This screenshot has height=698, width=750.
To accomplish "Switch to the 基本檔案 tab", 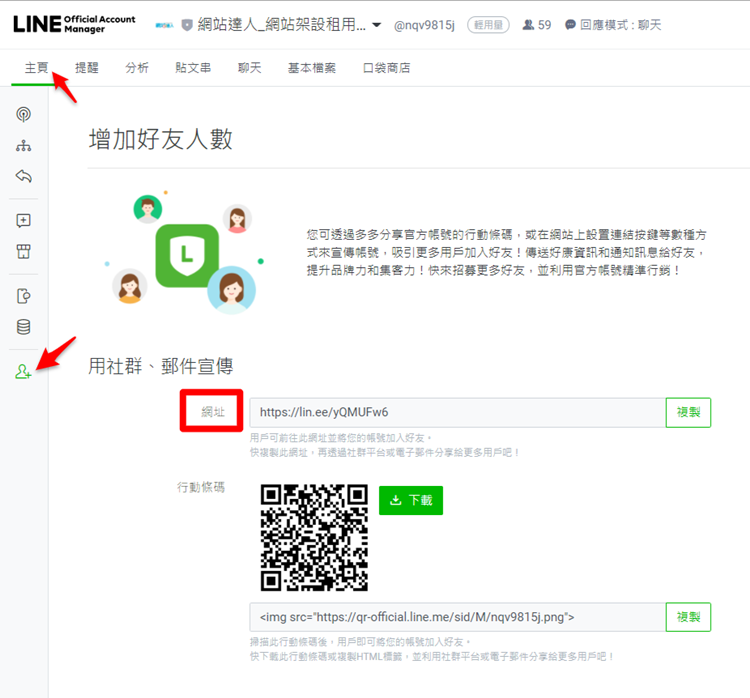I will coord(312,68).
